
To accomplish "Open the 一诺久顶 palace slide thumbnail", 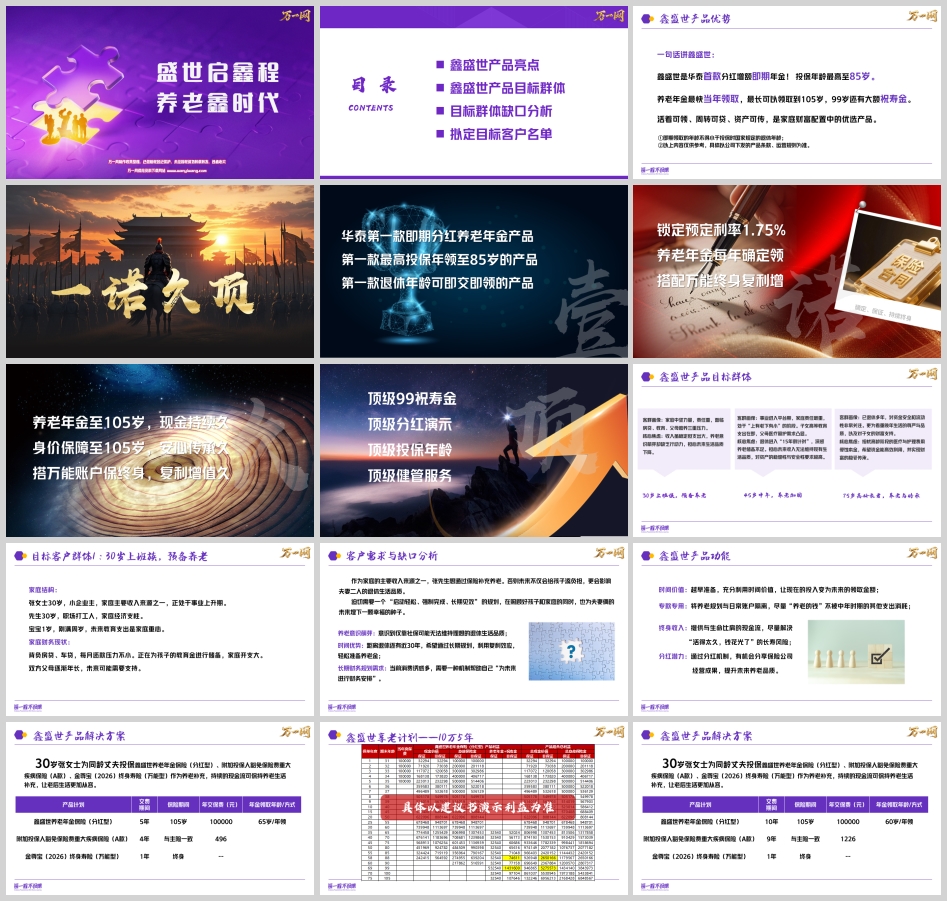I will pyautogui.click(x=160, y=271).
